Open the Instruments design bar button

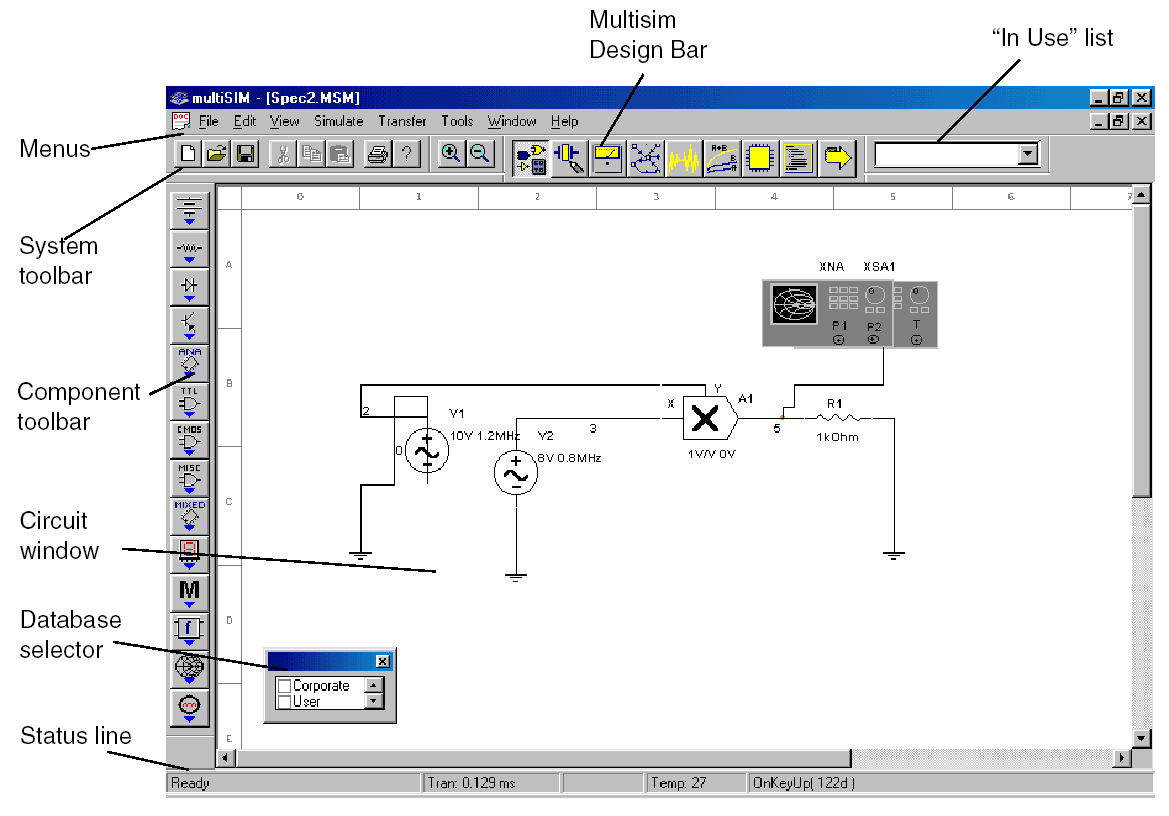coord(608,158)
